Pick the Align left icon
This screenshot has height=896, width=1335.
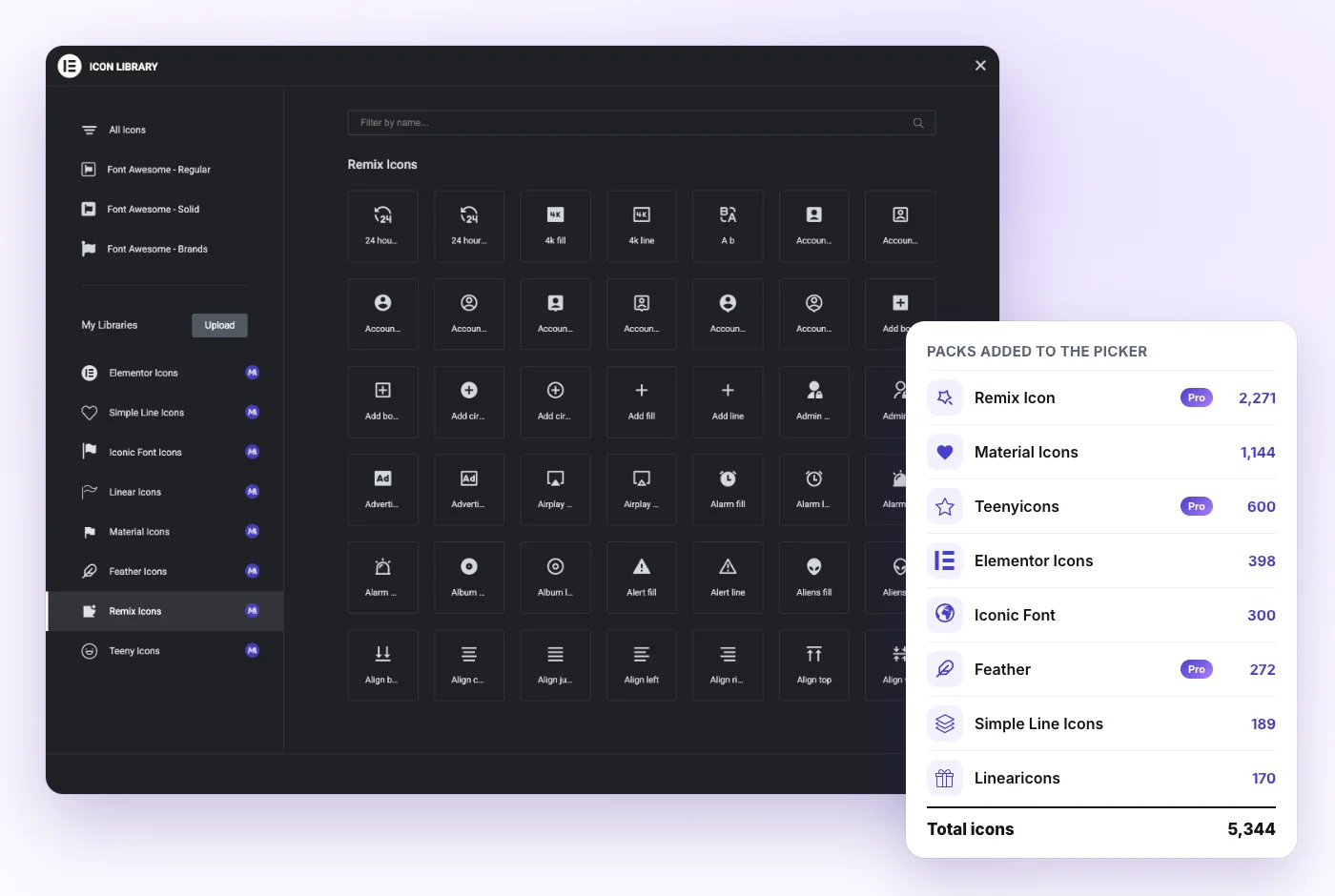(x=642, y=665)
